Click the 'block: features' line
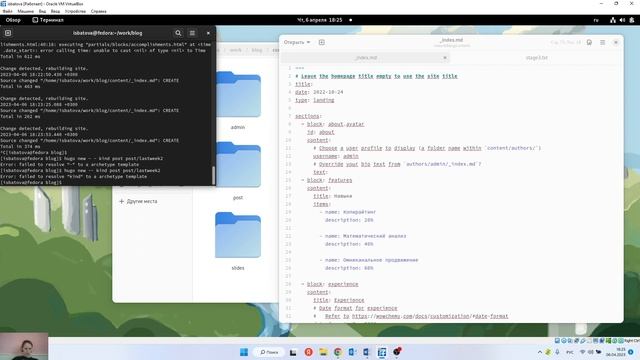 [329, 180]
